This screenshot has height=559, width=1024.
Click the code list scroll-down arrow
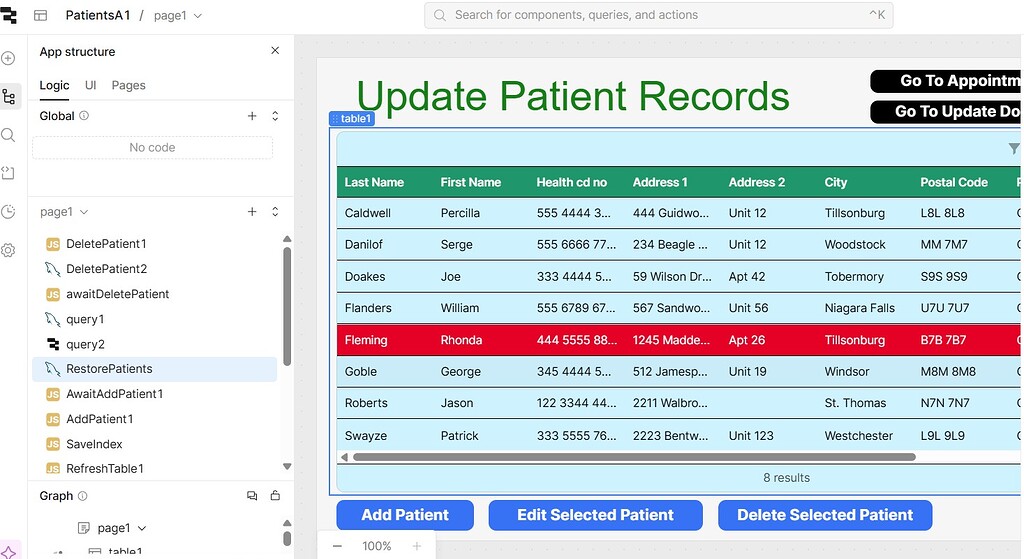point(287,466)
